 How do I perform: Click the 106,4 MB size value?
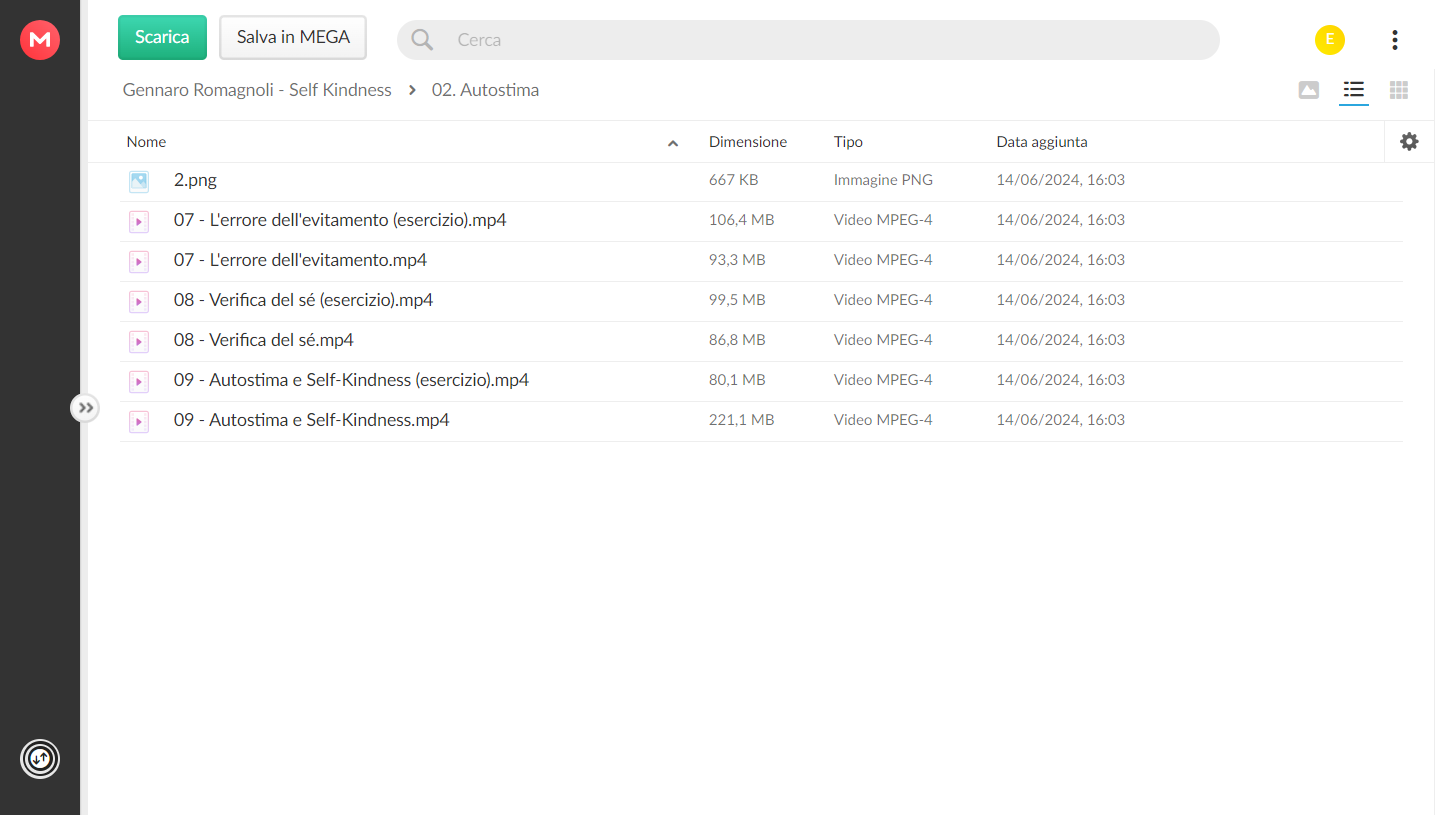pyautogui.click(x=741, y=220)
